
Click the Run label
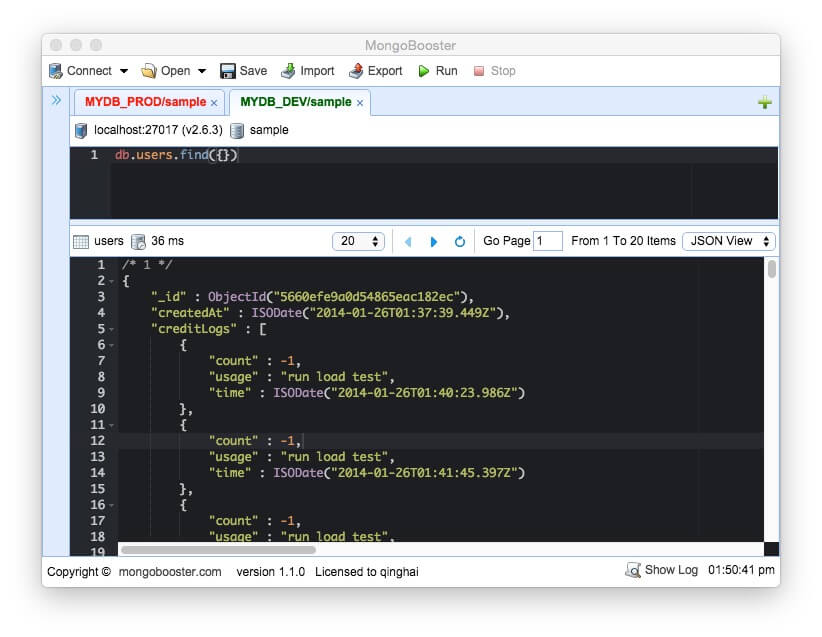point(446,71)
